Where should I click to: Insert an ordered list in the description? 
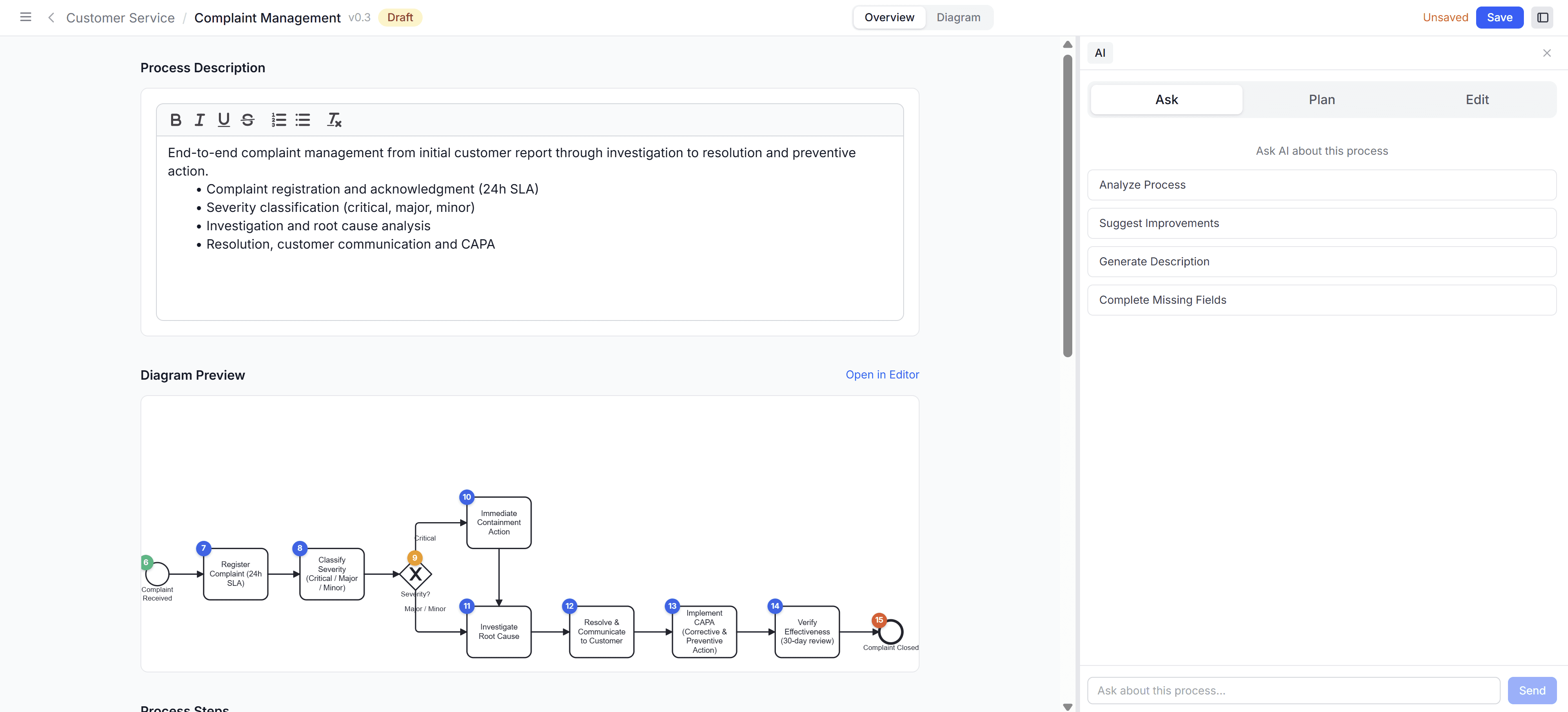(279, 119)
